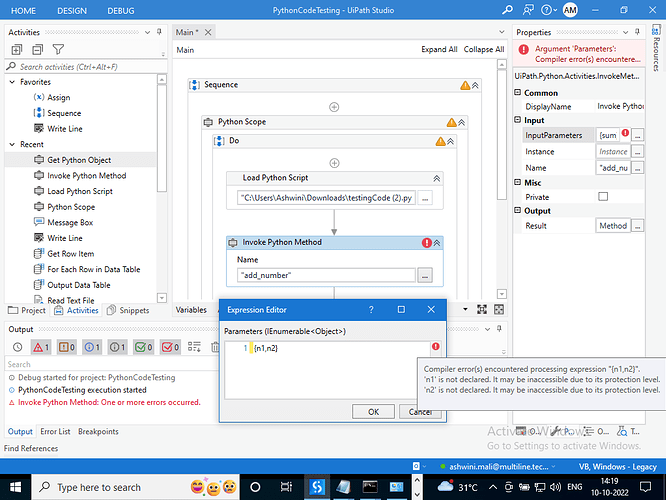The height and width of the screenshot is (500, 666).
Task: Click the Search activities field
Action: [x=86, y=67]
